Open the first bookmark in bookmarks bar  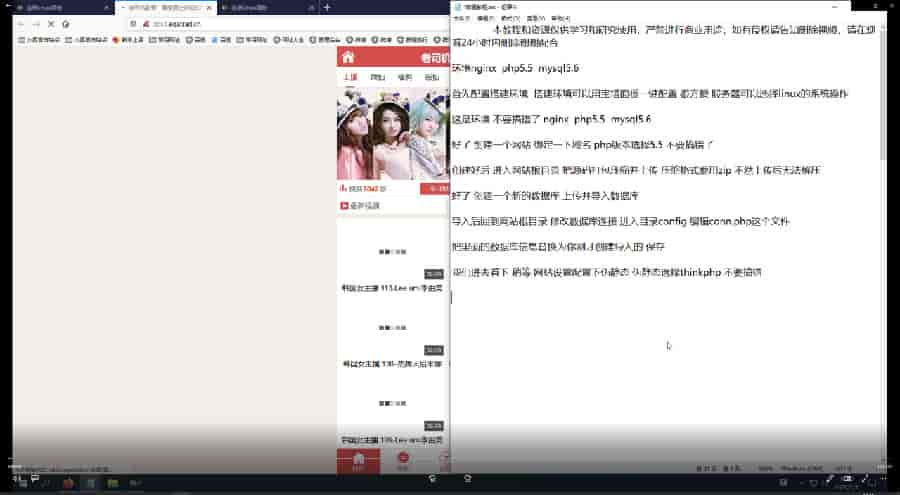[40, 40]
